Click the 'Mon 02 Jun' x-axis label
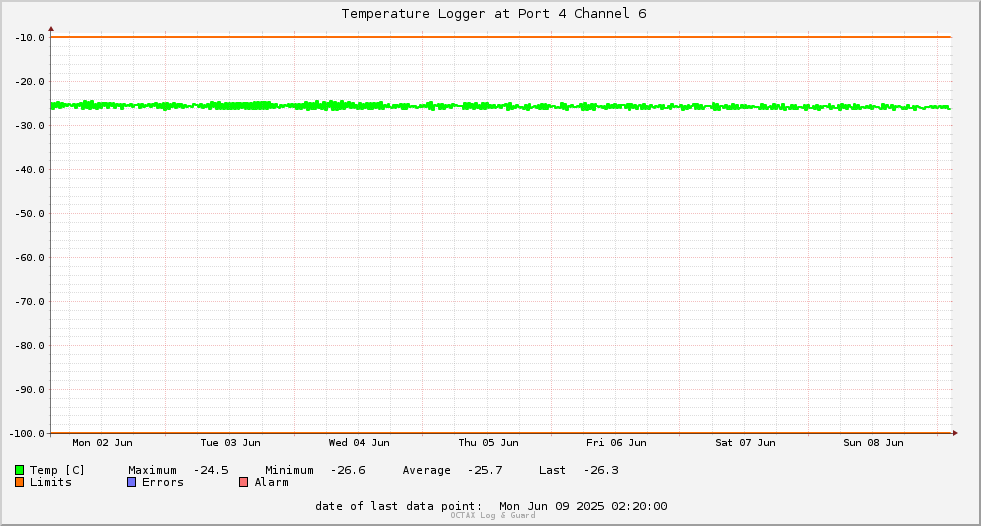The width and height of the screenshot is (981, 526). 103,443
